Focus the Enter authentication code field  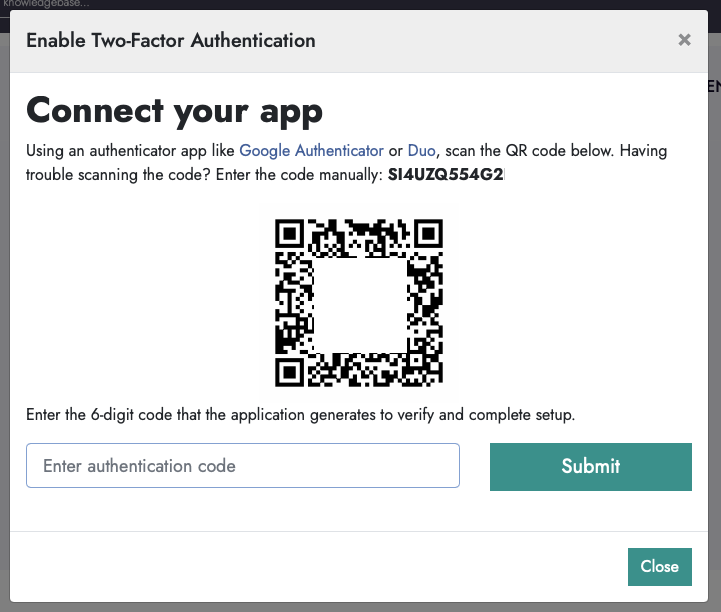(x=243, y=466)
